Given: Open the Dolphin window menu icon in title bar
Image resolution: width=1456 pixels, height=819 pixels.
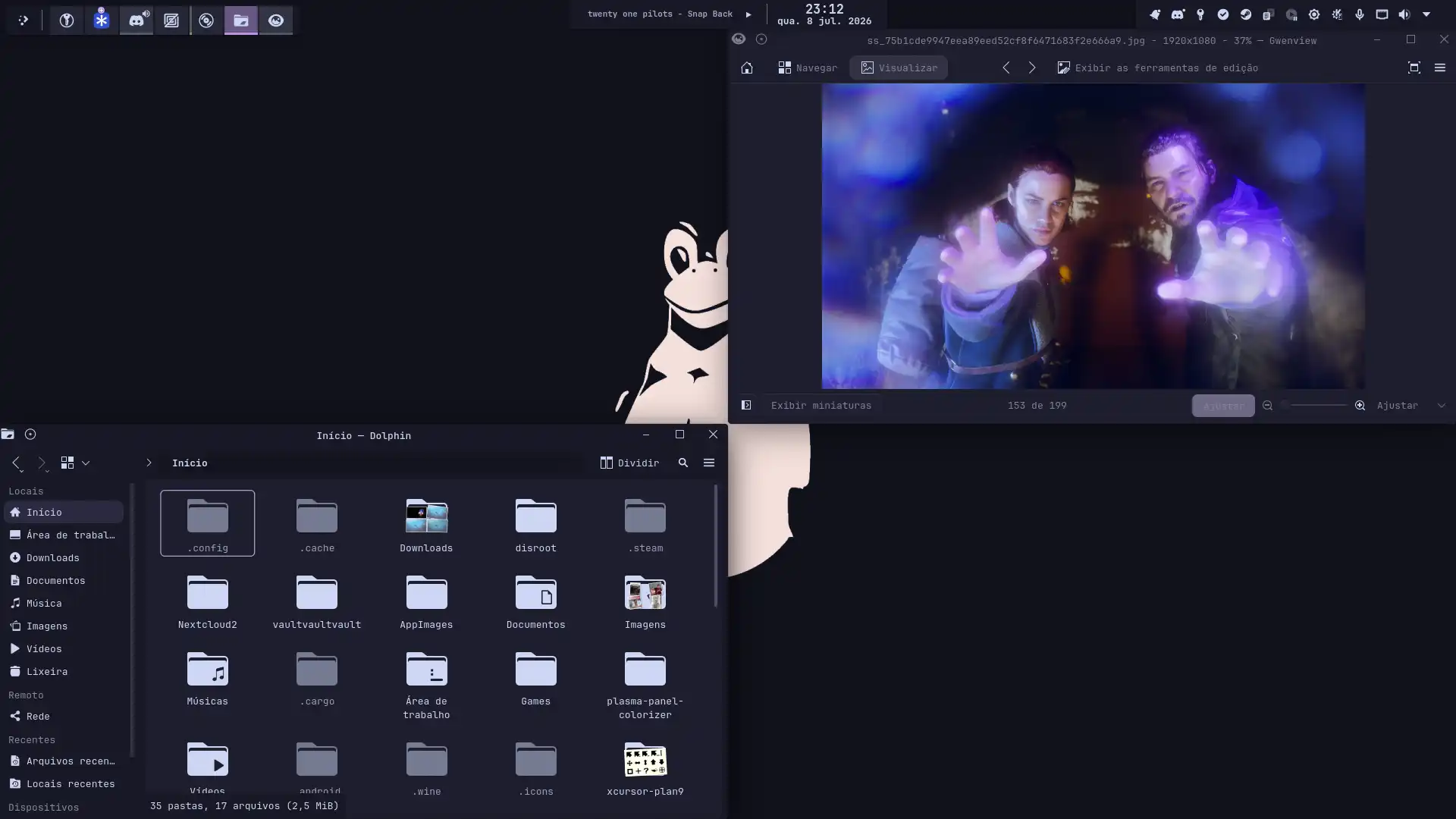Looking at the screenshot, I should click(8, 435).
